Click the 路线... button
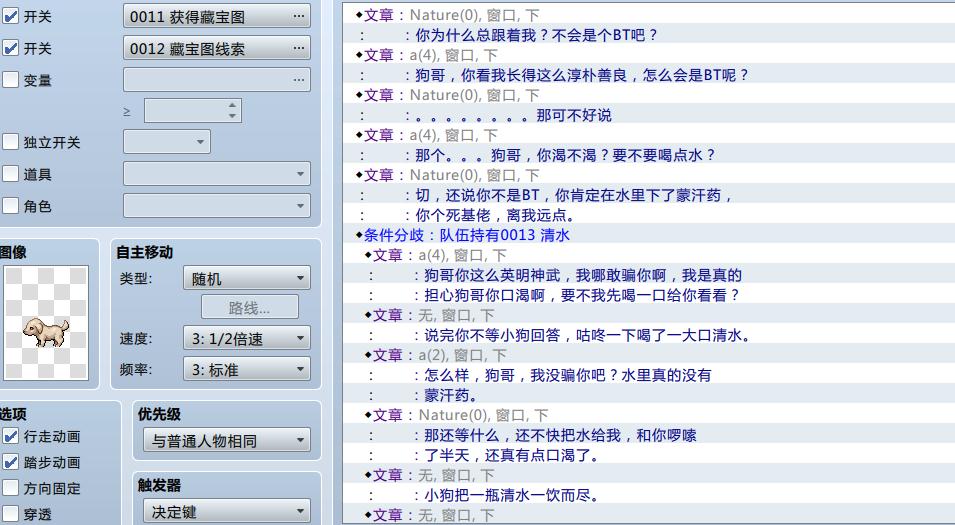Viewport: 955px width, 525px height. pyautogui.click(x=250, y=308)
